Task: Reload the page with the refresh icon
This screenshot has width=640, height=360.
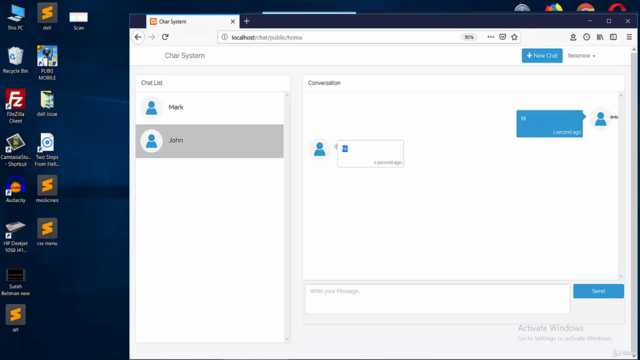Action: (165, 37)
